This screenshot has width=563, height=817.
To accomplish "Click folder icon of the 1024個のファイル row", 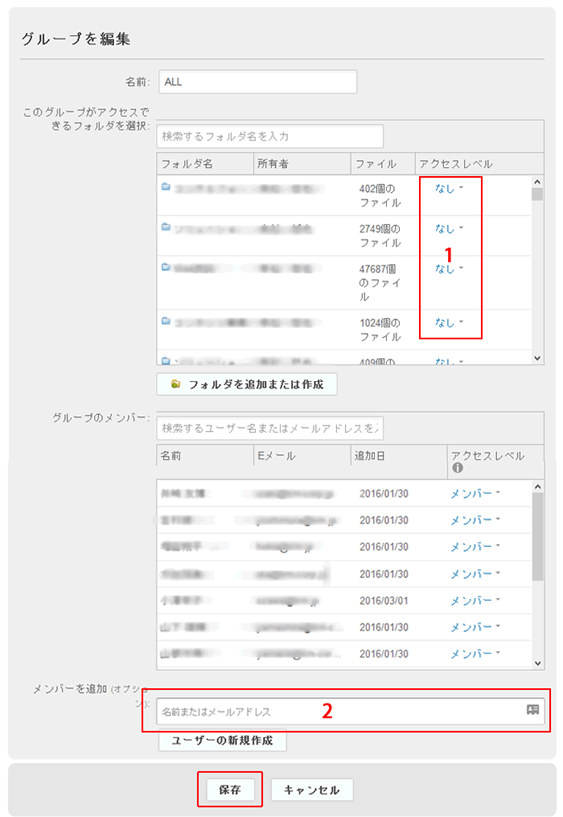I will [x=166, y=321].
